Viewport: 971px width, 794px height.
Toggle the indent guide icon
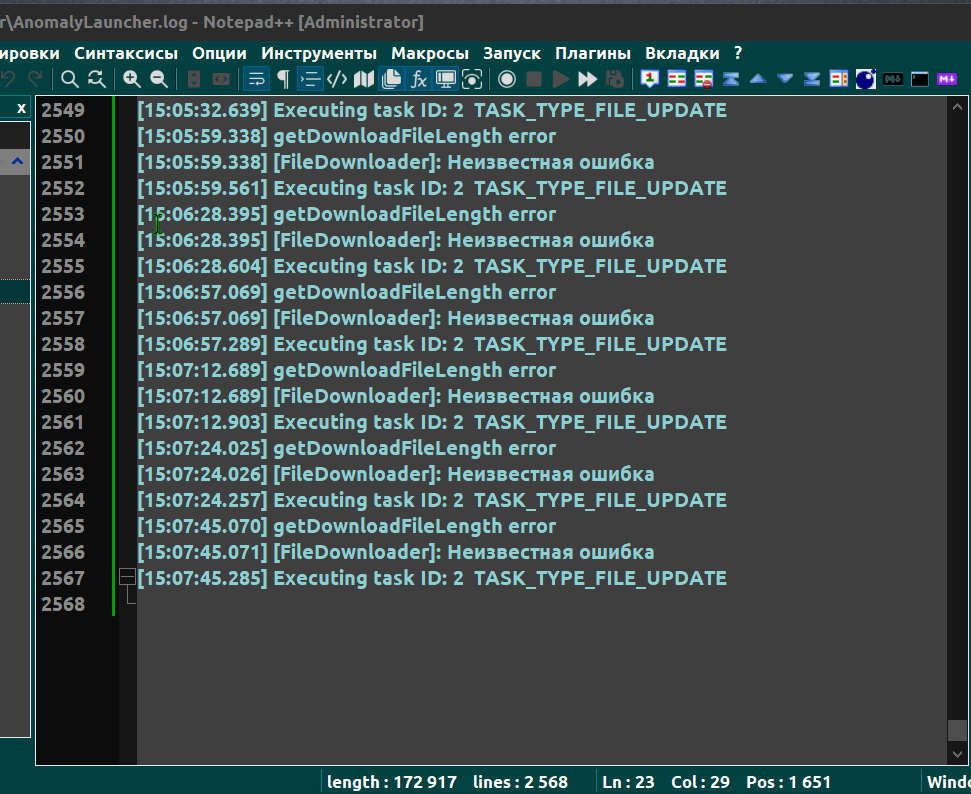pos(310,79)
